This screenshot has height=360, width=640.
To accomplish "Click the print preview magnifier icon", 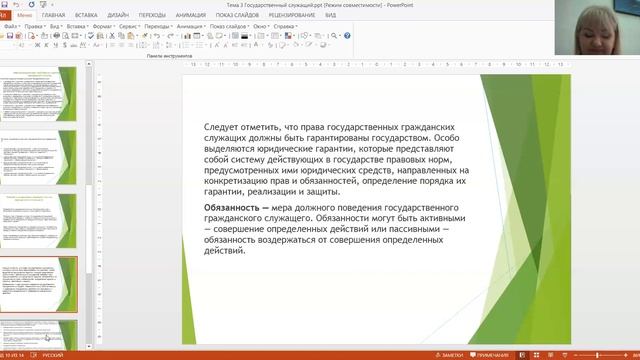I will [66, 36].
